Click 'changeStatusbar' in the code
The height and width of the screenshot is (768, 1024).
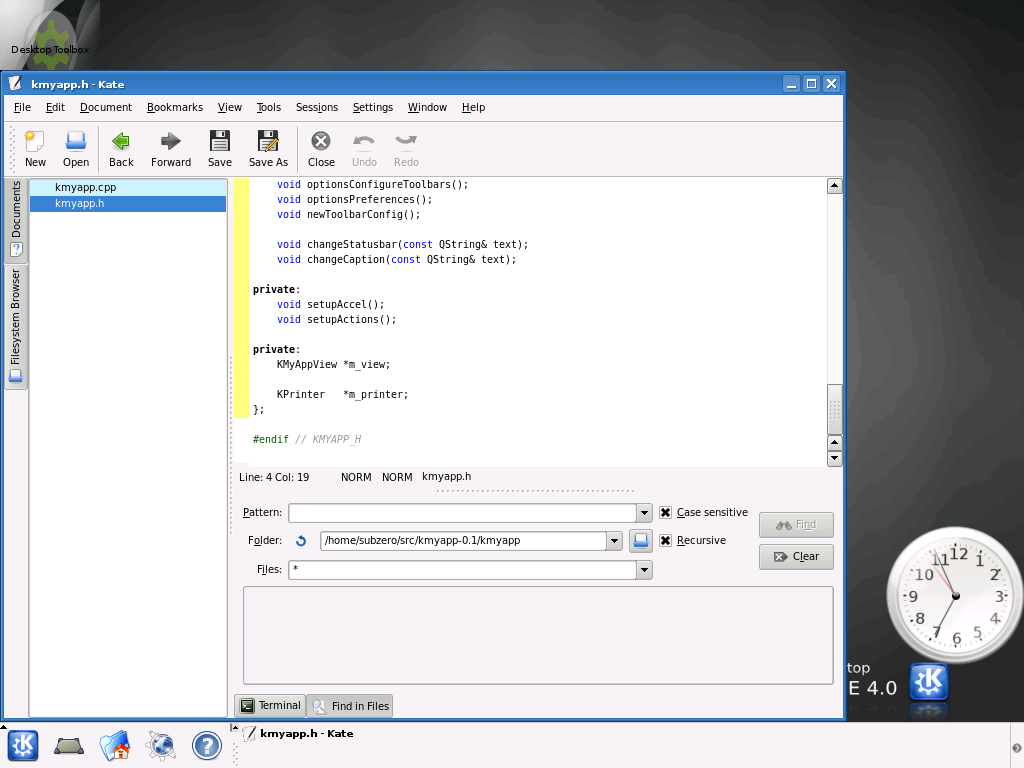point(352,244)
